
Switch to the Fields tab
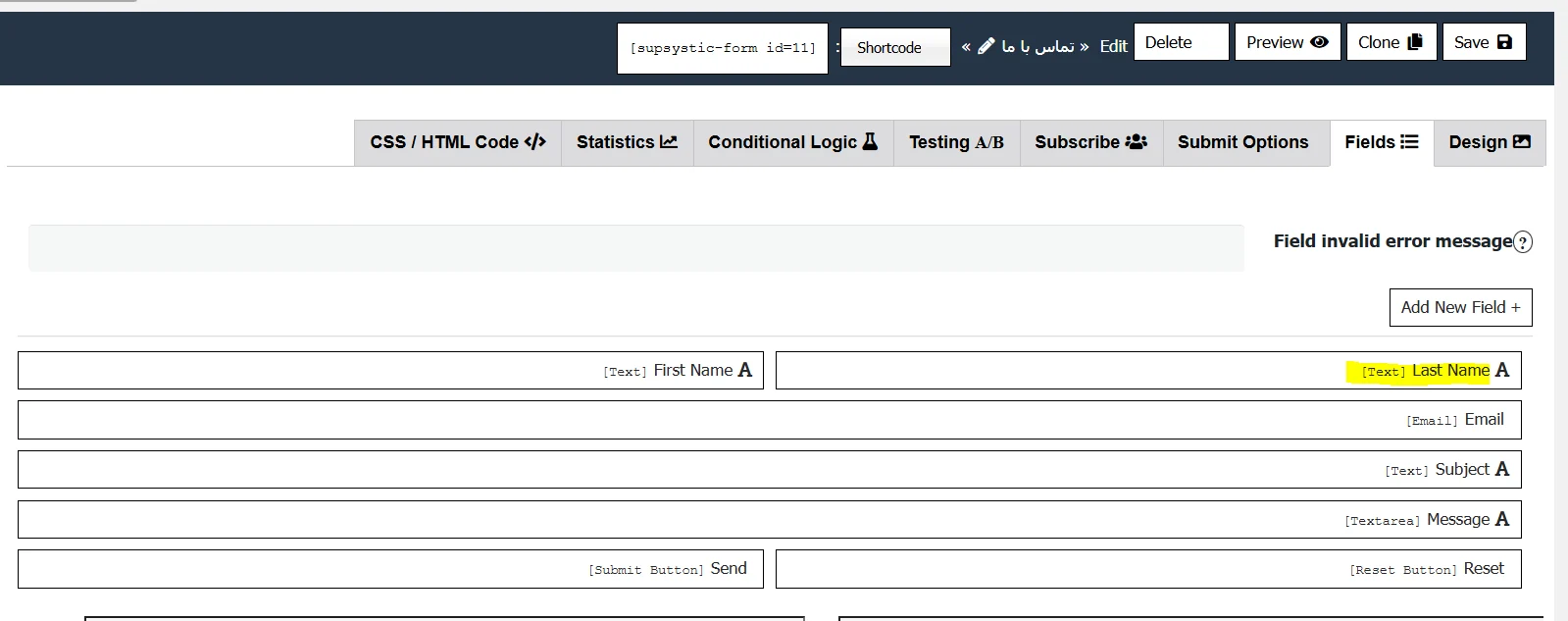[1381, 142]
